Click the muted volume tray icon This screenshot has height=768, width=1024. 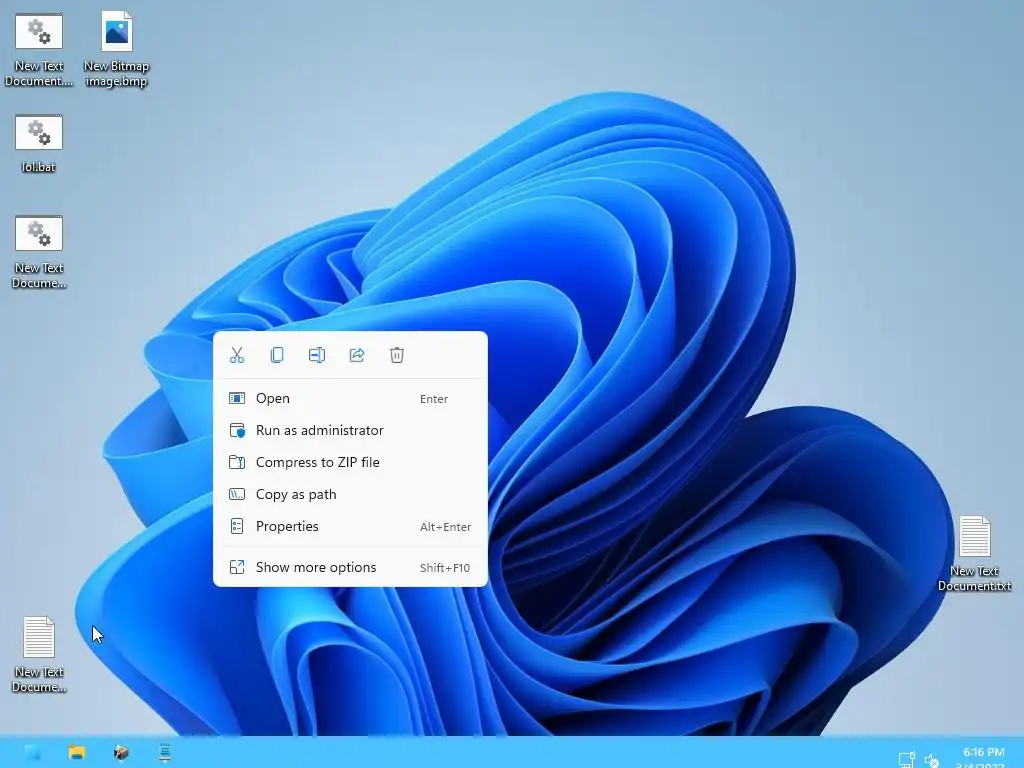(x=932, y=760)
